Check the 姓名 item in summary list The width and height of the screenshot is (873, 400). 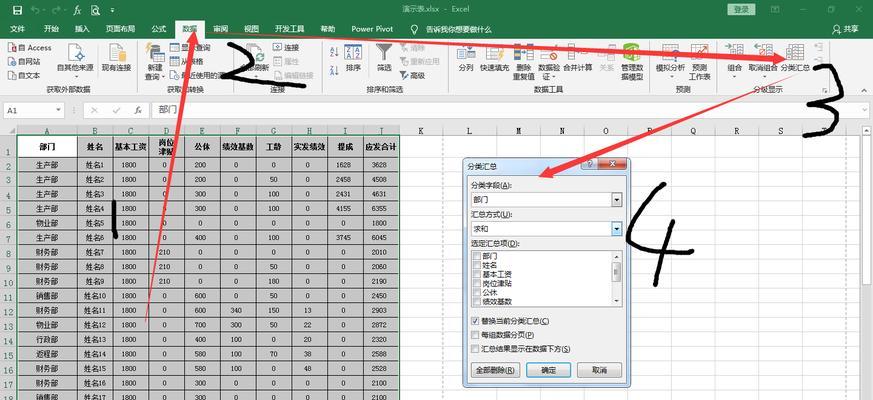476,266
